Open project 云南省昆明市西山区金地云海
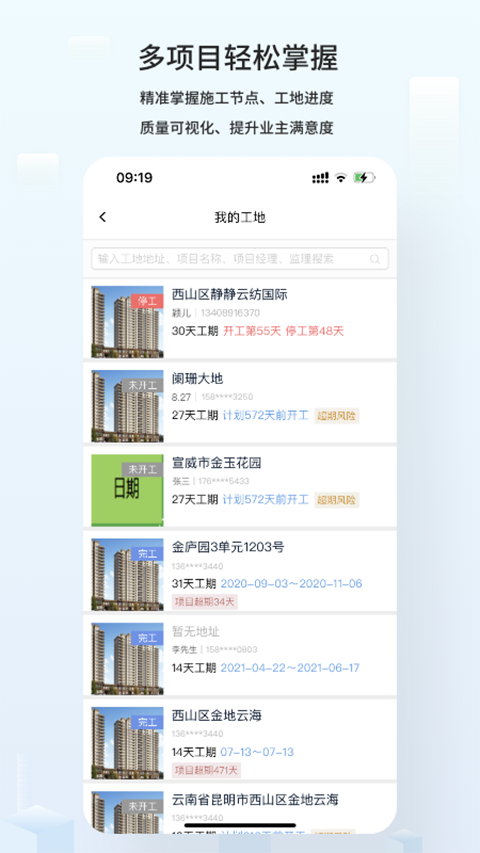The image size is (480, 853). [255, 800]
